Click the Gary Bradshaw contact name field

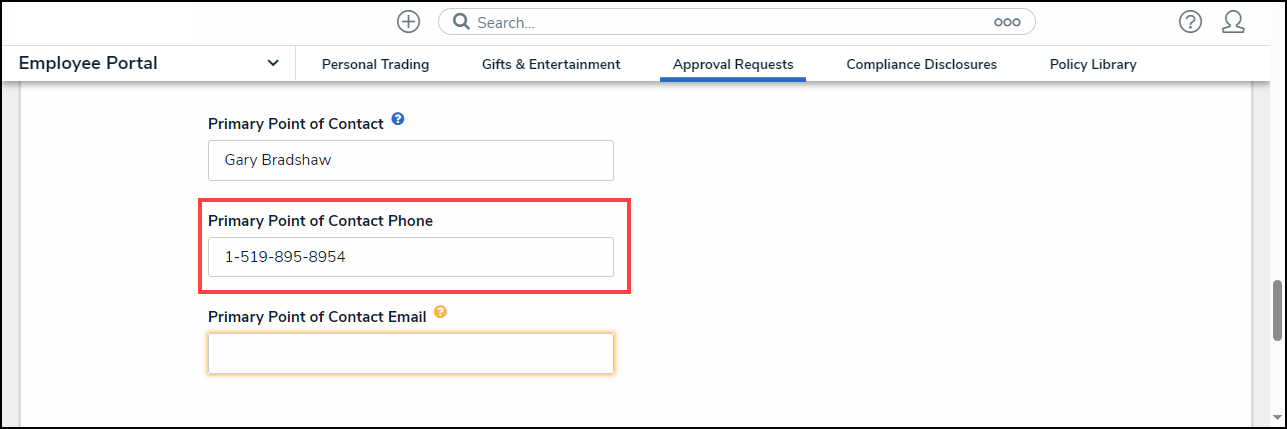pos(410,160)
